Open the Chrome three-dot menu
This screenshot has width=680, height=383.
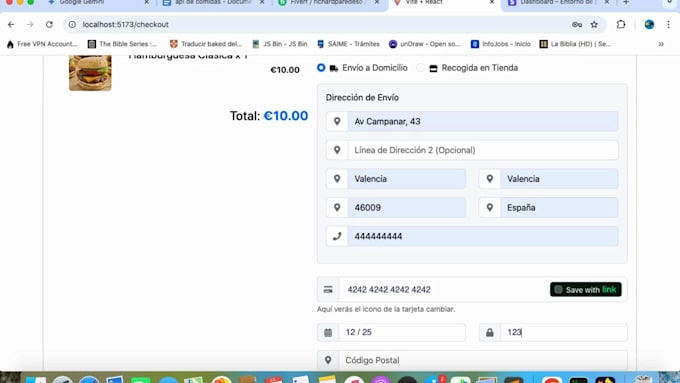click(x=668, y=24)
